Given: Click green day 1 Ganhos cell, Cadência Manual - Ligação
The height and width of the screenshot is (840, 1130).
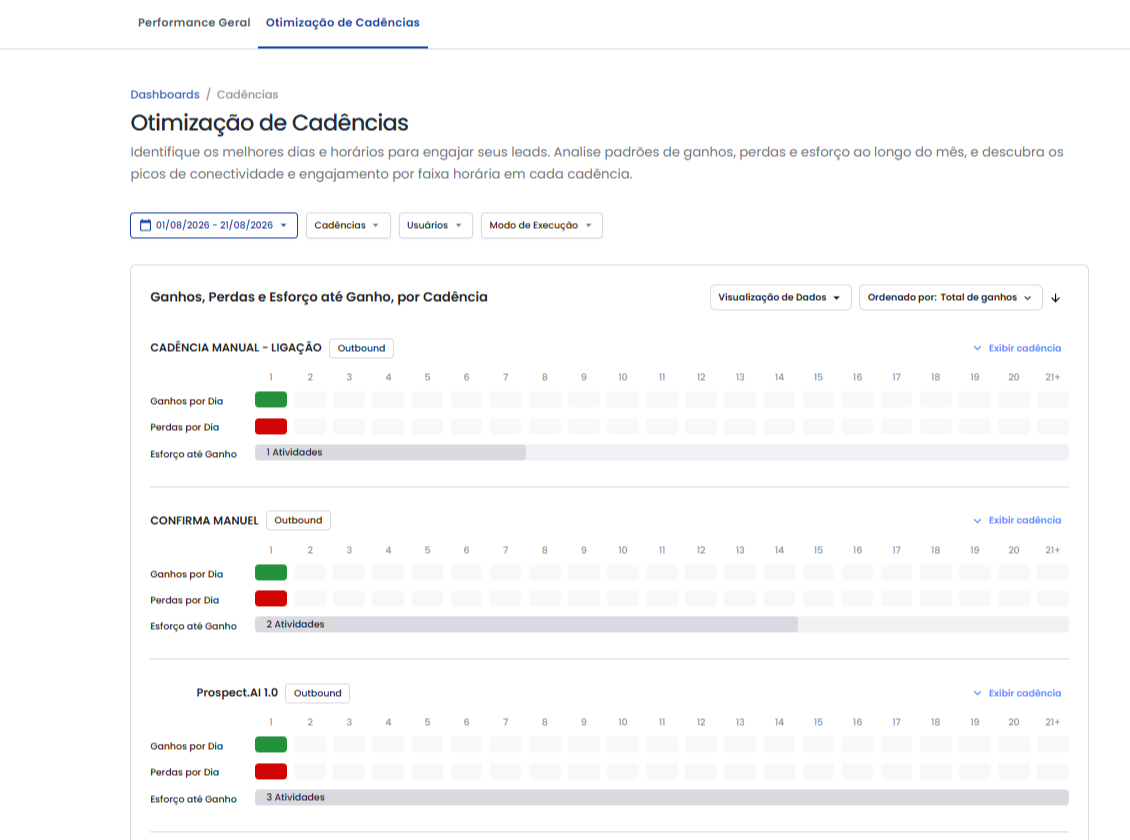Looking at the screenshot, I should tap(271, 399).
